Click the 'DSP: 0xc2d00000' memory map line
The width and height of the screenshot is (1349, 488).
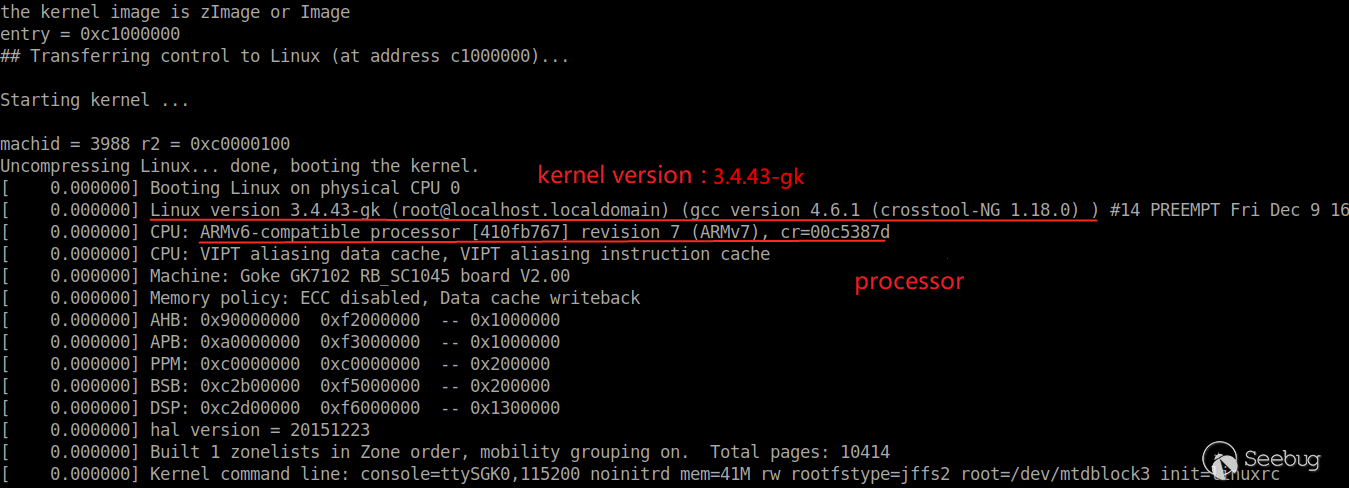pyautogui.click(x=280, y=408)
